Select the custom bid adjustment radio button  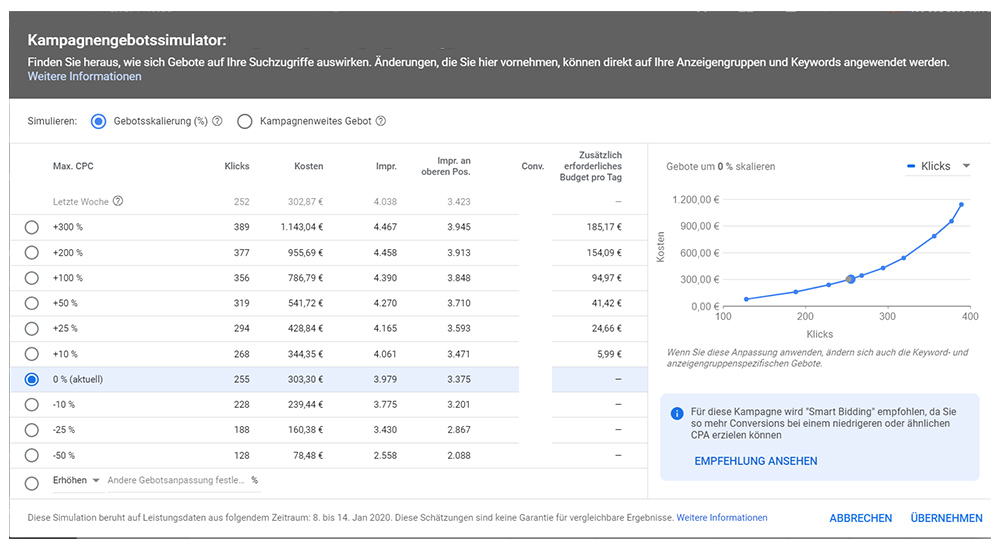pos(31,484)
